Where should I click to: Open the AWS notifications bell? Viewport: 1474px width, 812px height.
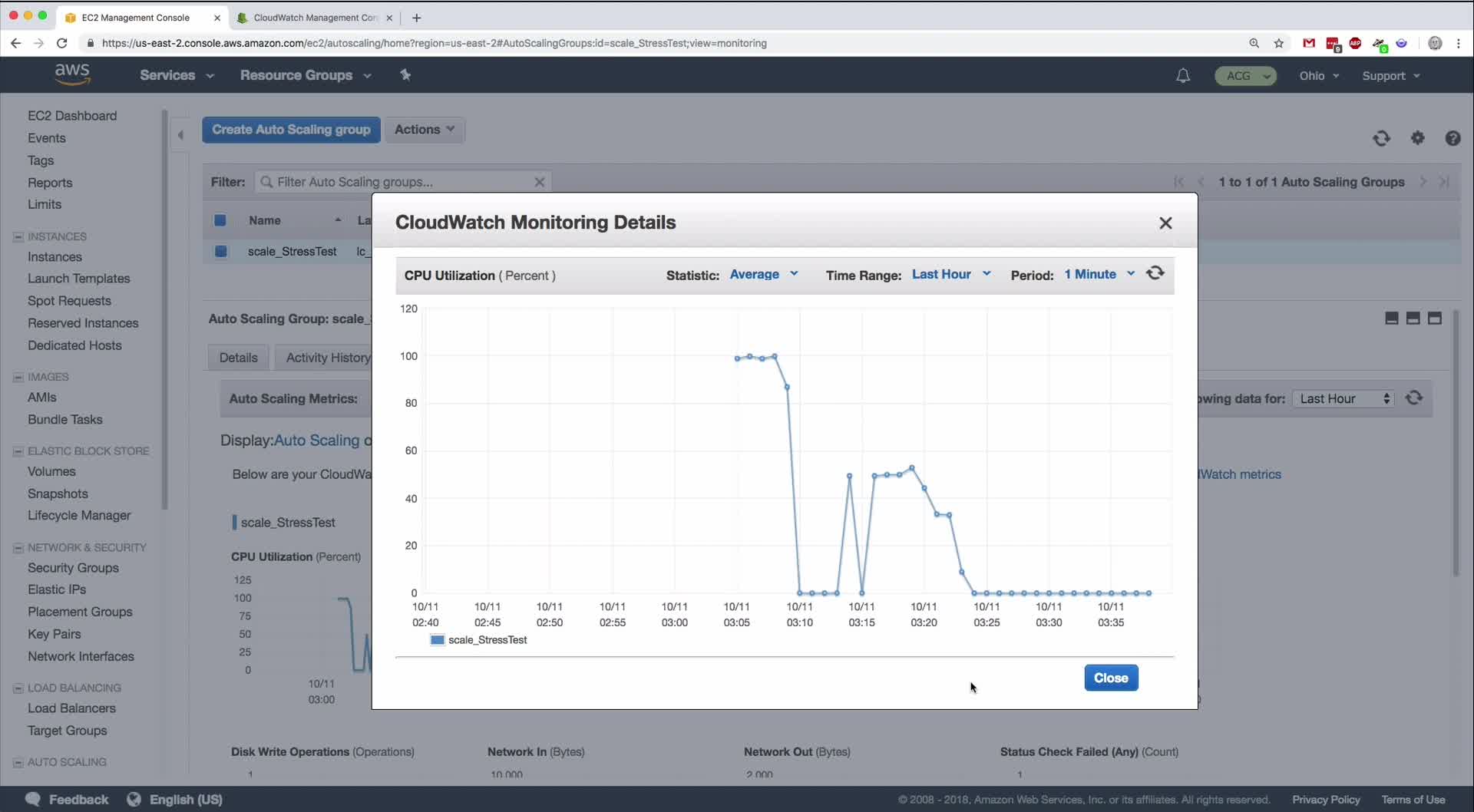[x=1183, y=75]
